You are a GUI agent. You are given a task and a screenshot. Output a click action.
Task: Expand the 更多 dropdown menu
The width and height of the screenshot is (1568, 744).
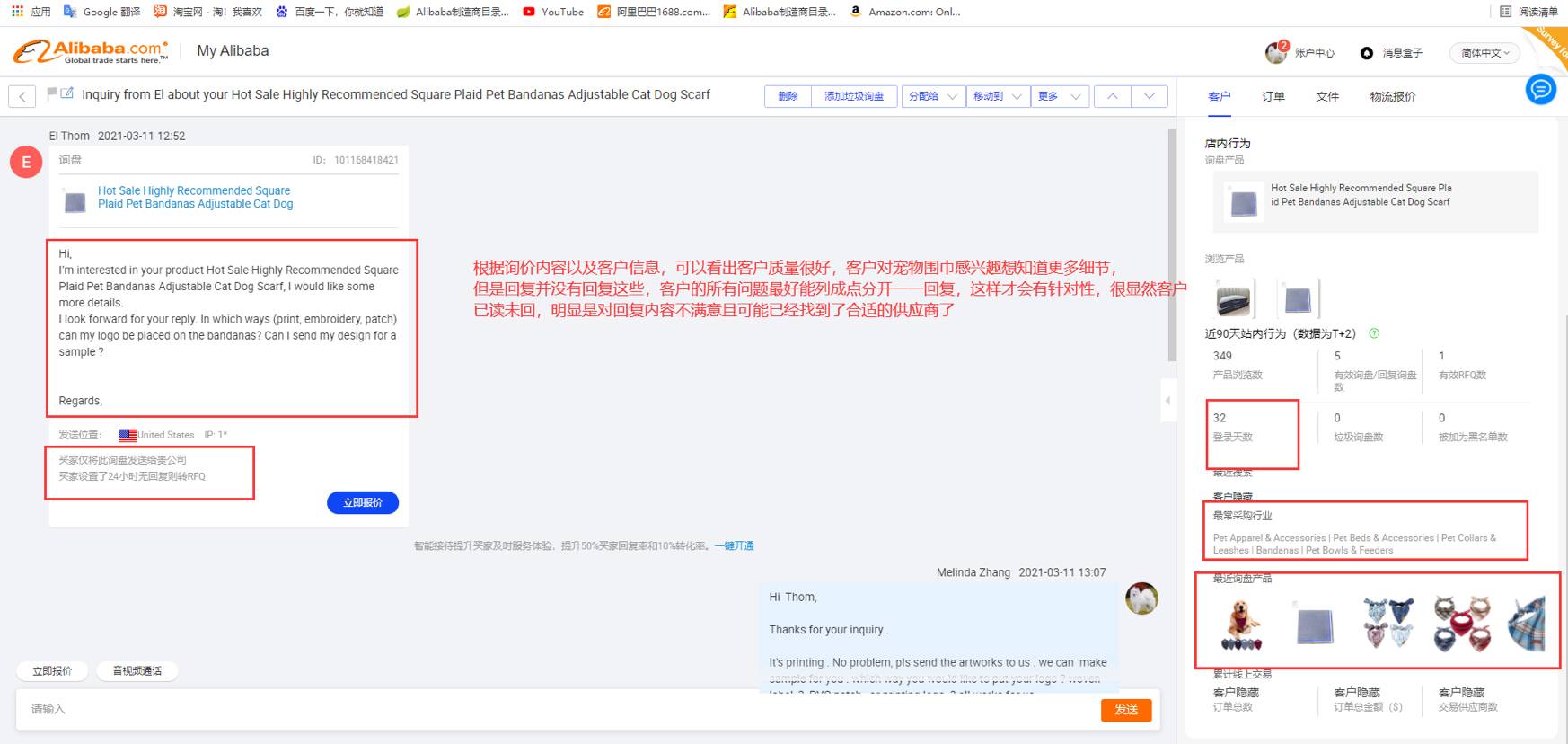(x=1060, y=96)
